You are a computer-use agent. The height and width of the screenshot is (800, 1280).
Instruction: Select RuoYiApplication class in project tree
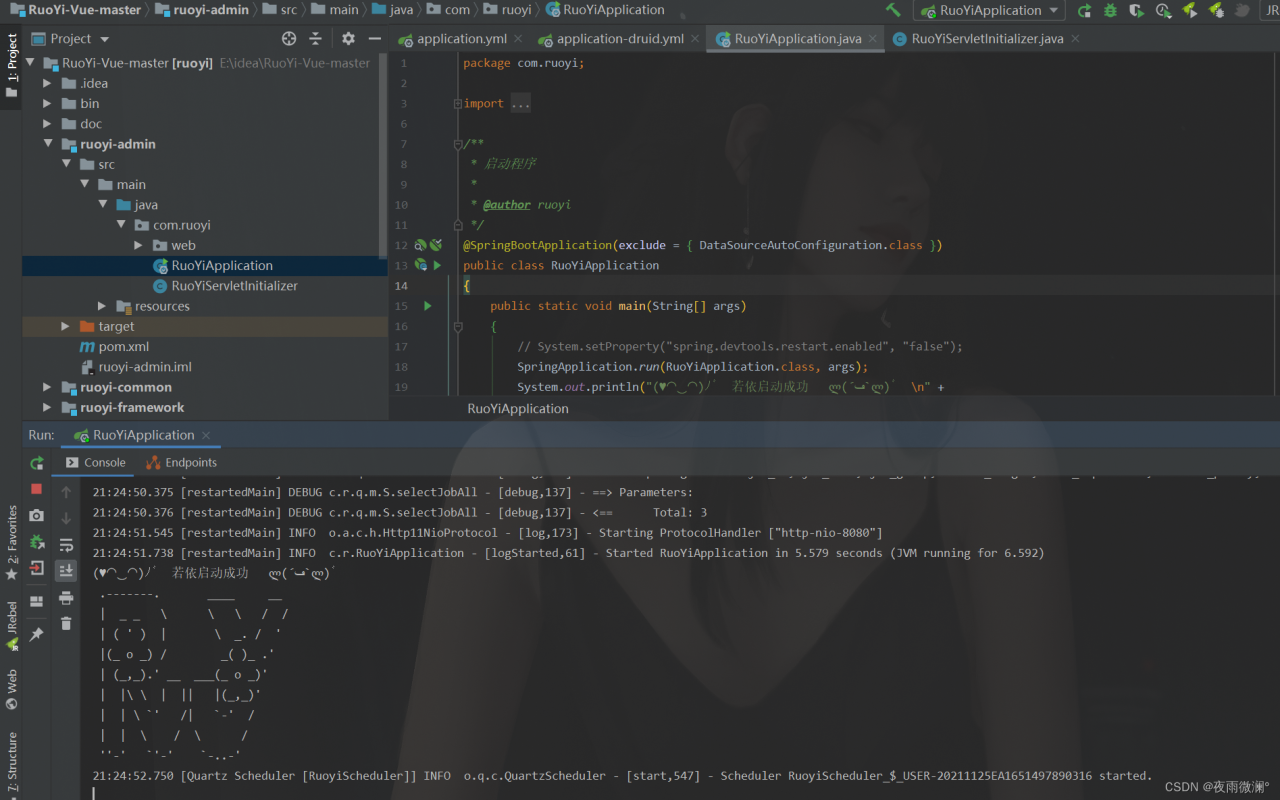pos(213,265)
